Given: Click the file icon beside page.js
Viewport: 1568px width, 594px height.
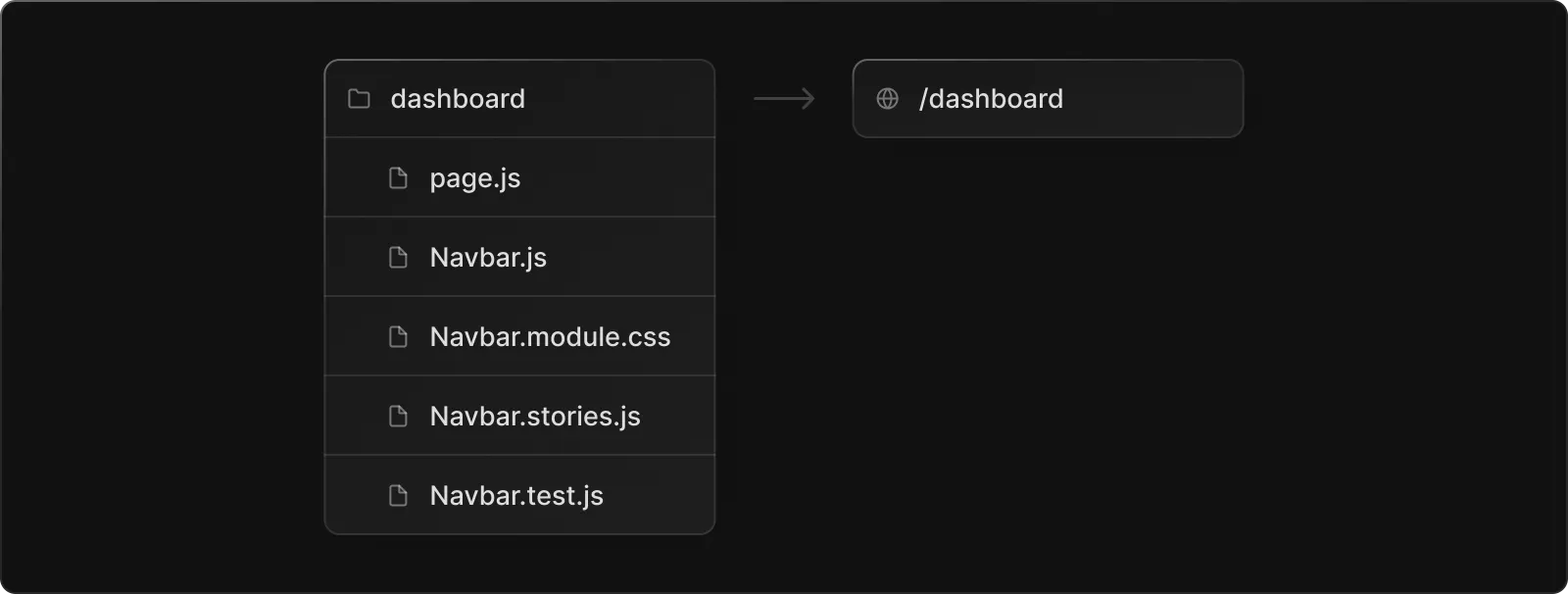Looking at the screenshot, I should pyautogui.click(x=398, y=178).
